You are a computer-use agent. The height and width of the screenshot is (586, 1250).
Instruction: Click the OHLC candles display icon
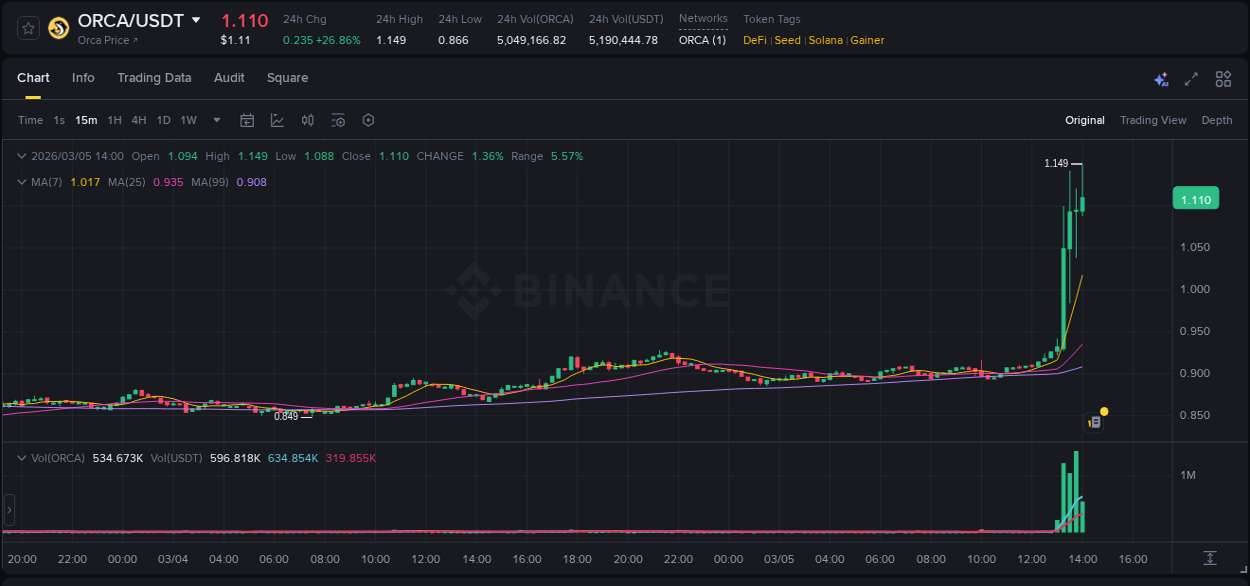point(308,120)
